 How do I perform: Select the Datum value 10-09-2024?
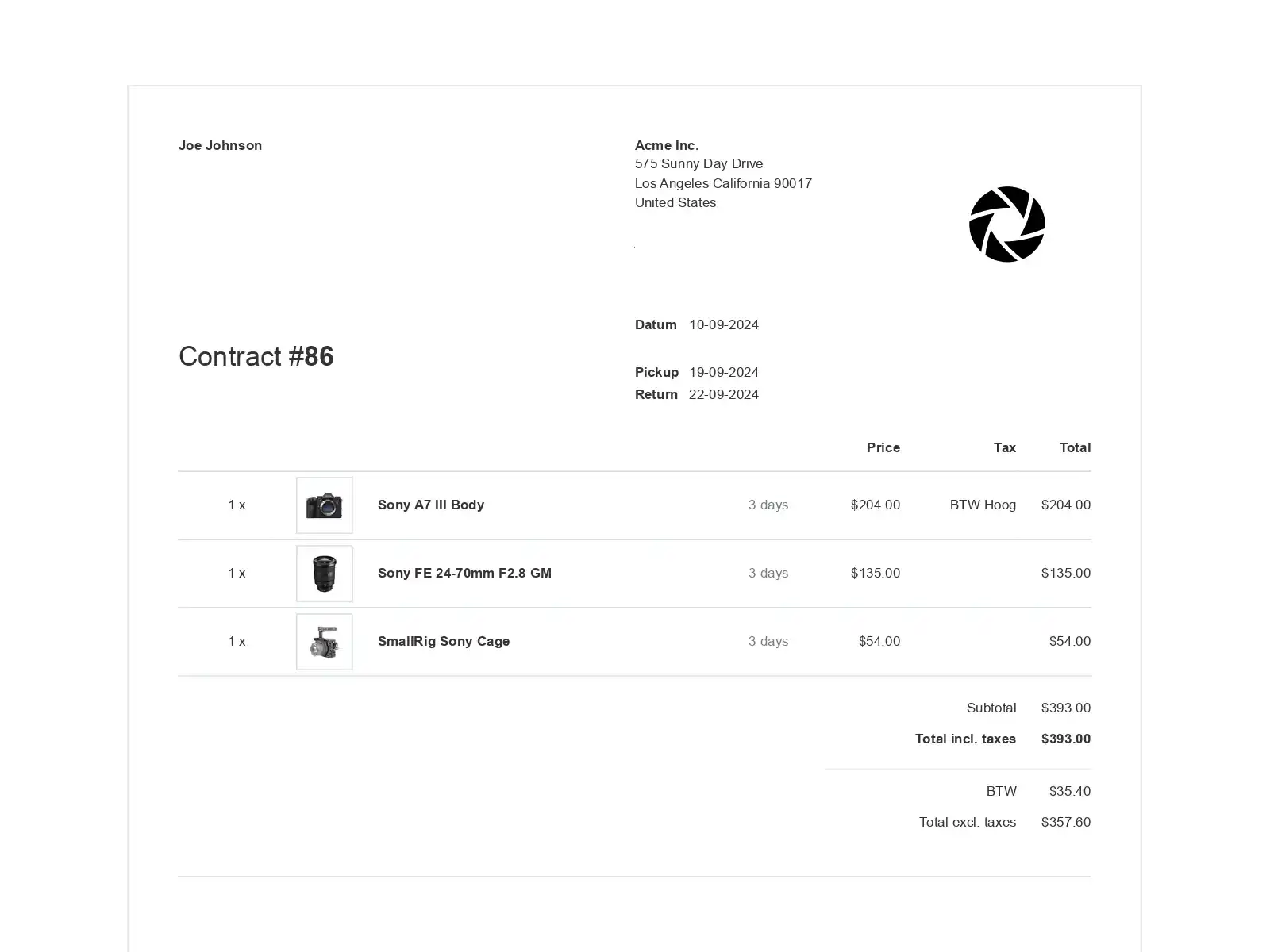723,324
